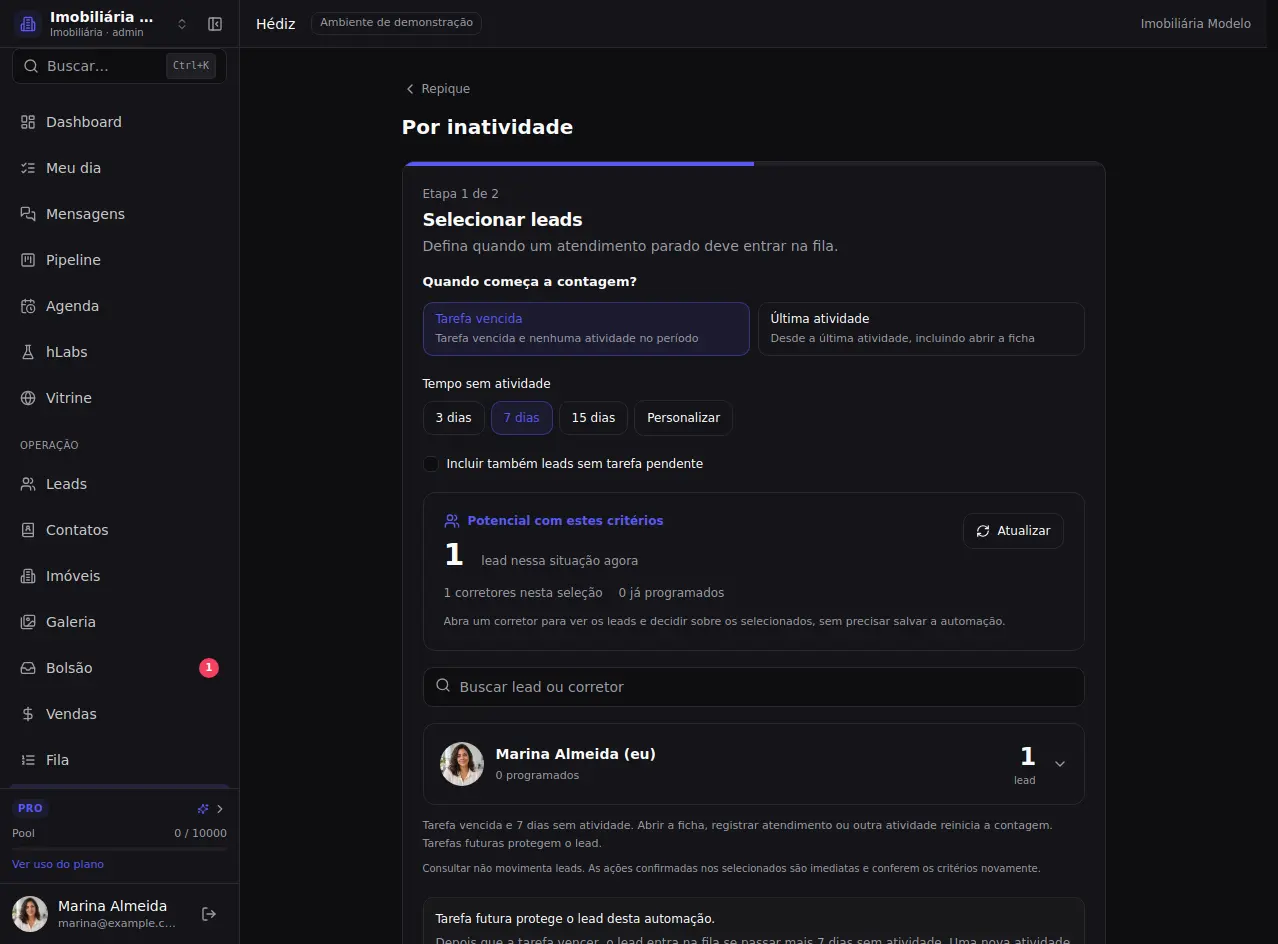Choose 15 dias inactivity time

click(x=593, y=418)
